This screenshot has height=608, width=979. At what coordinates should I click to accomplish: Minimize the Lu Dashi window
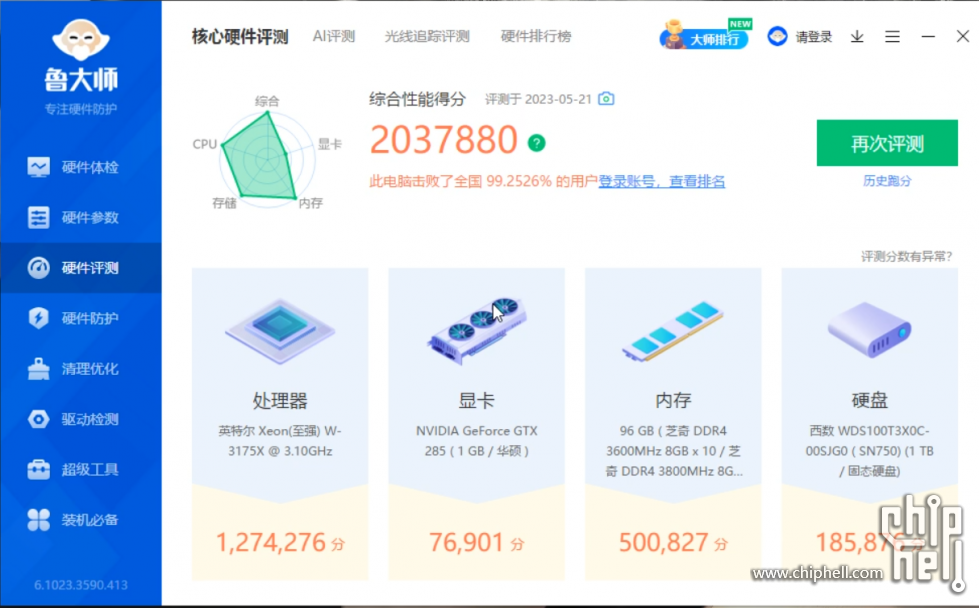pyautogui.click(x=928, y=37)
